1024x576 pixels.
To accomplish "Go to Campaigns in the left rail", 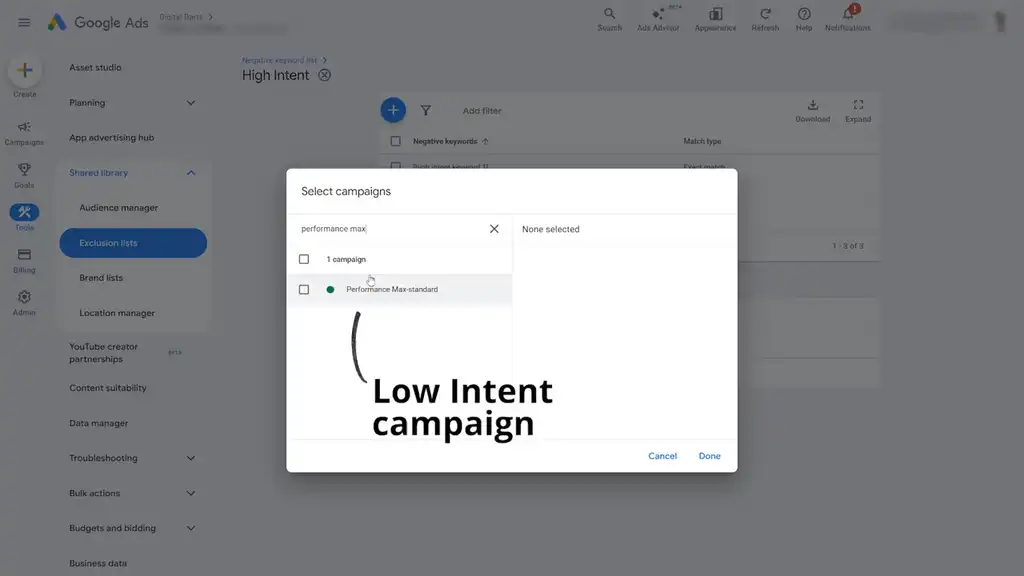I will coord(24,133).
